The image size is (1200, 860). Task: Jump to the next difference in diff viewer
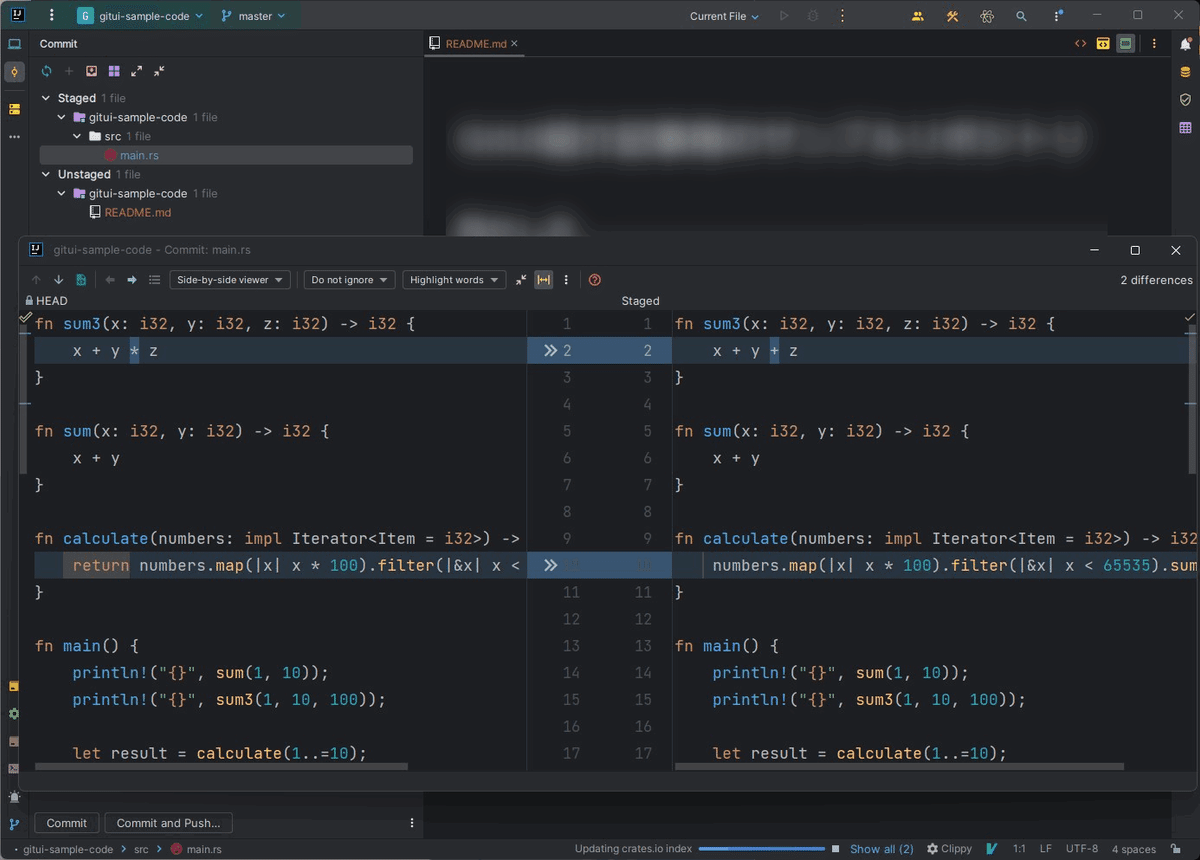pyautogui.click(x=58, y=280)
